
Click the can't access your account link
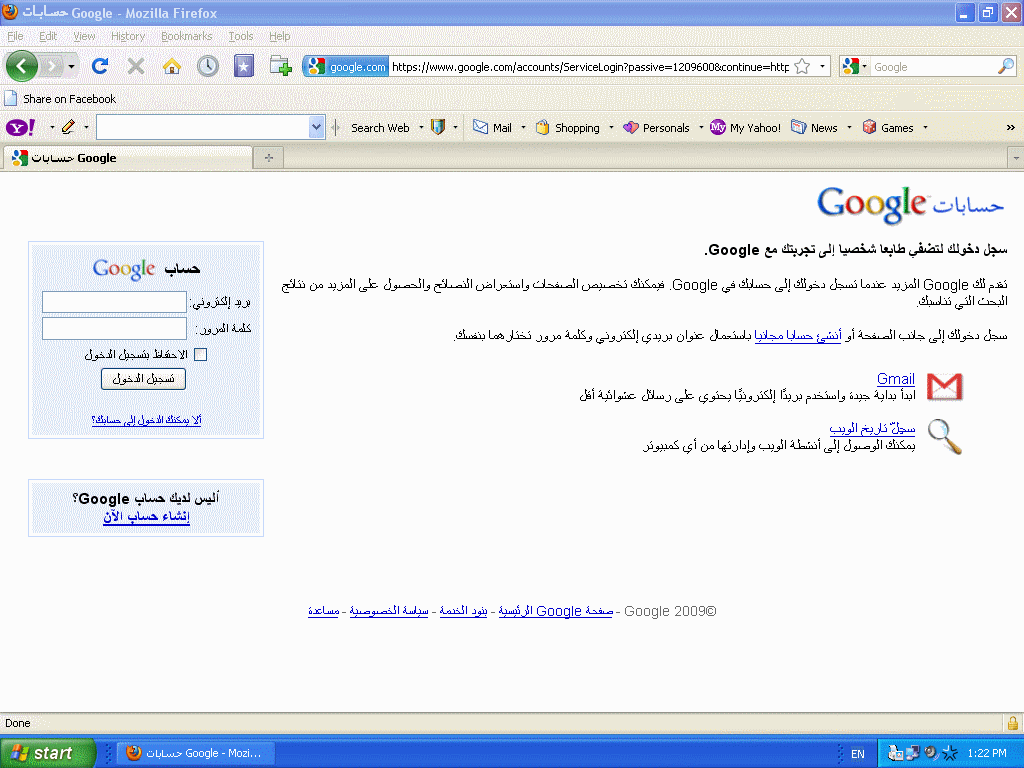coord(146,420)
